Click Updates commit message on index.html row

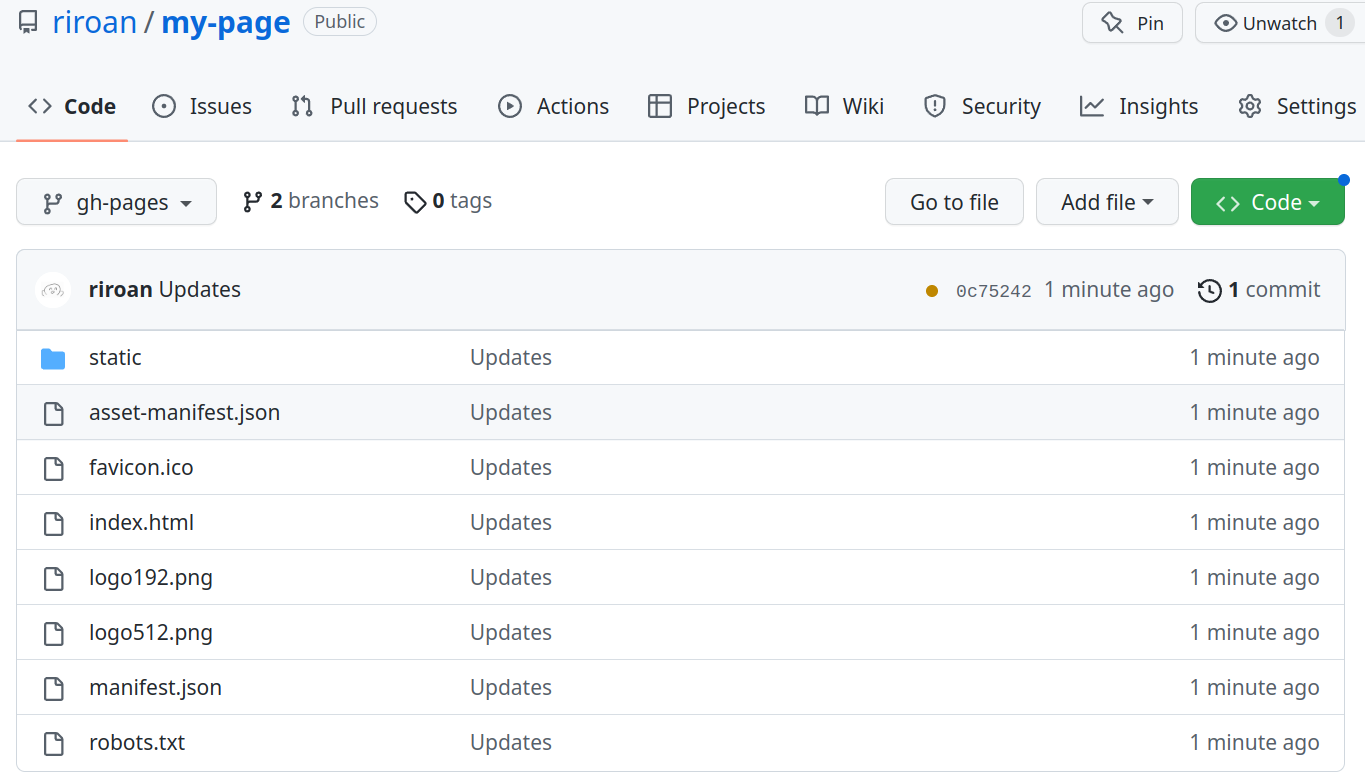click(x=511, y=522)
